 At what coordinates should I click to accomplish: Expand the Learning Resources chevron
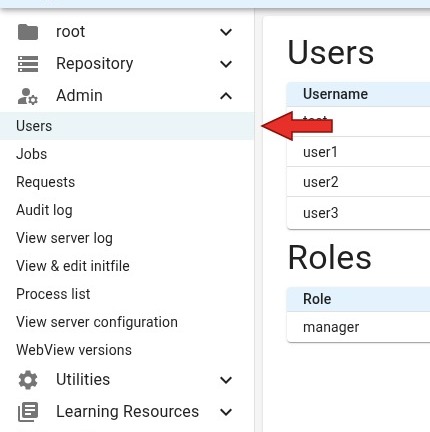[x=226, y=412]
